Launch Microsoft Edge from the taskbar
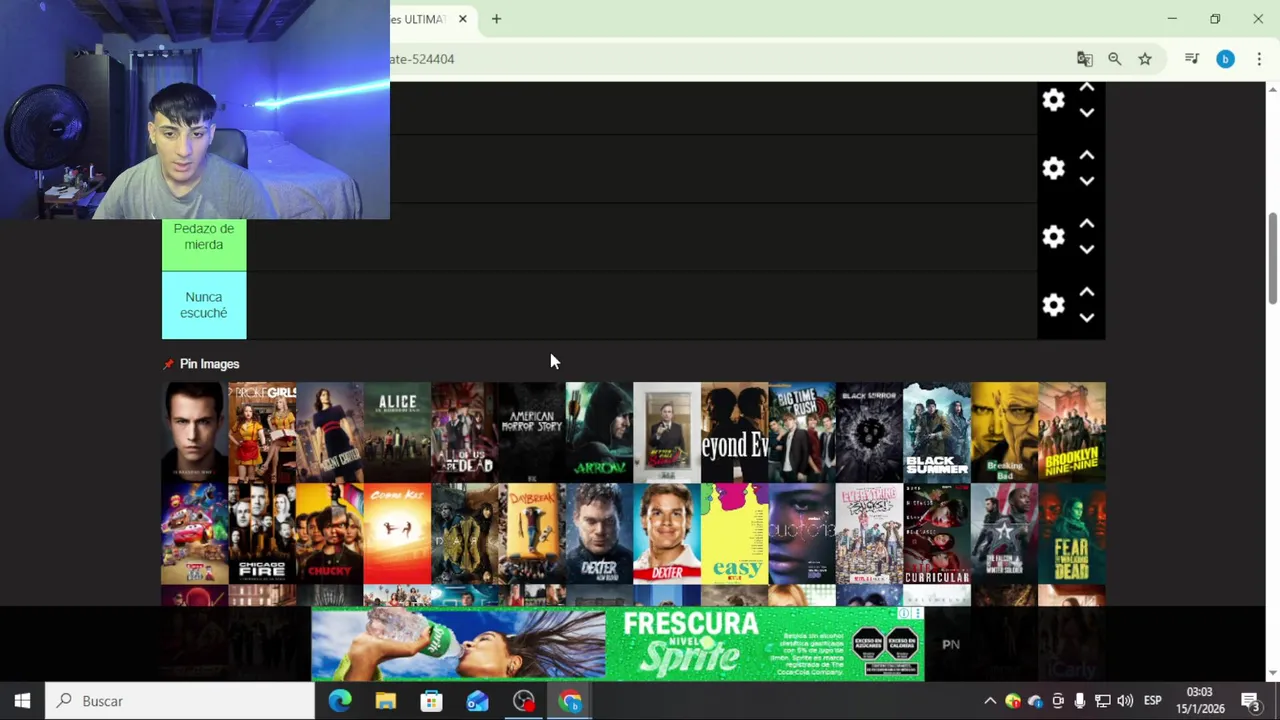 tap(340, 701)
